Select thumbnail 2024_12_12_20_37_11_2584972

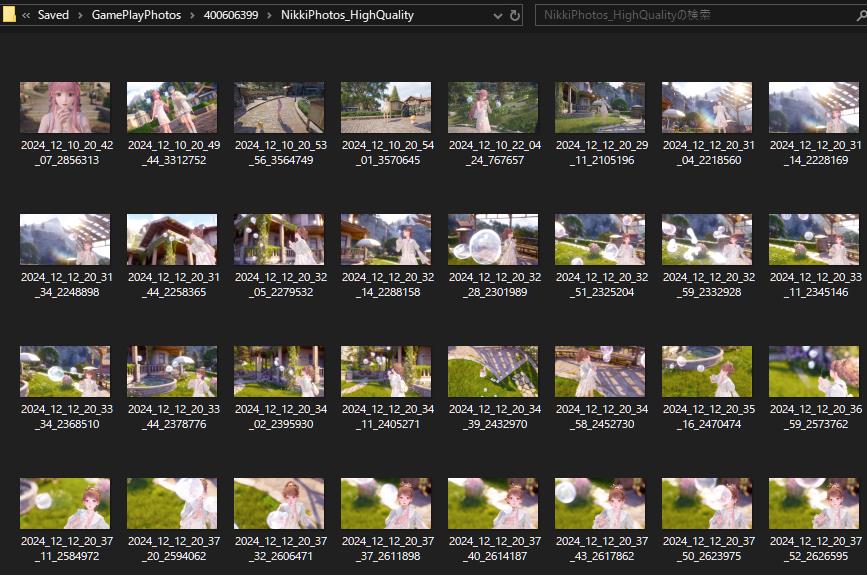65,504
